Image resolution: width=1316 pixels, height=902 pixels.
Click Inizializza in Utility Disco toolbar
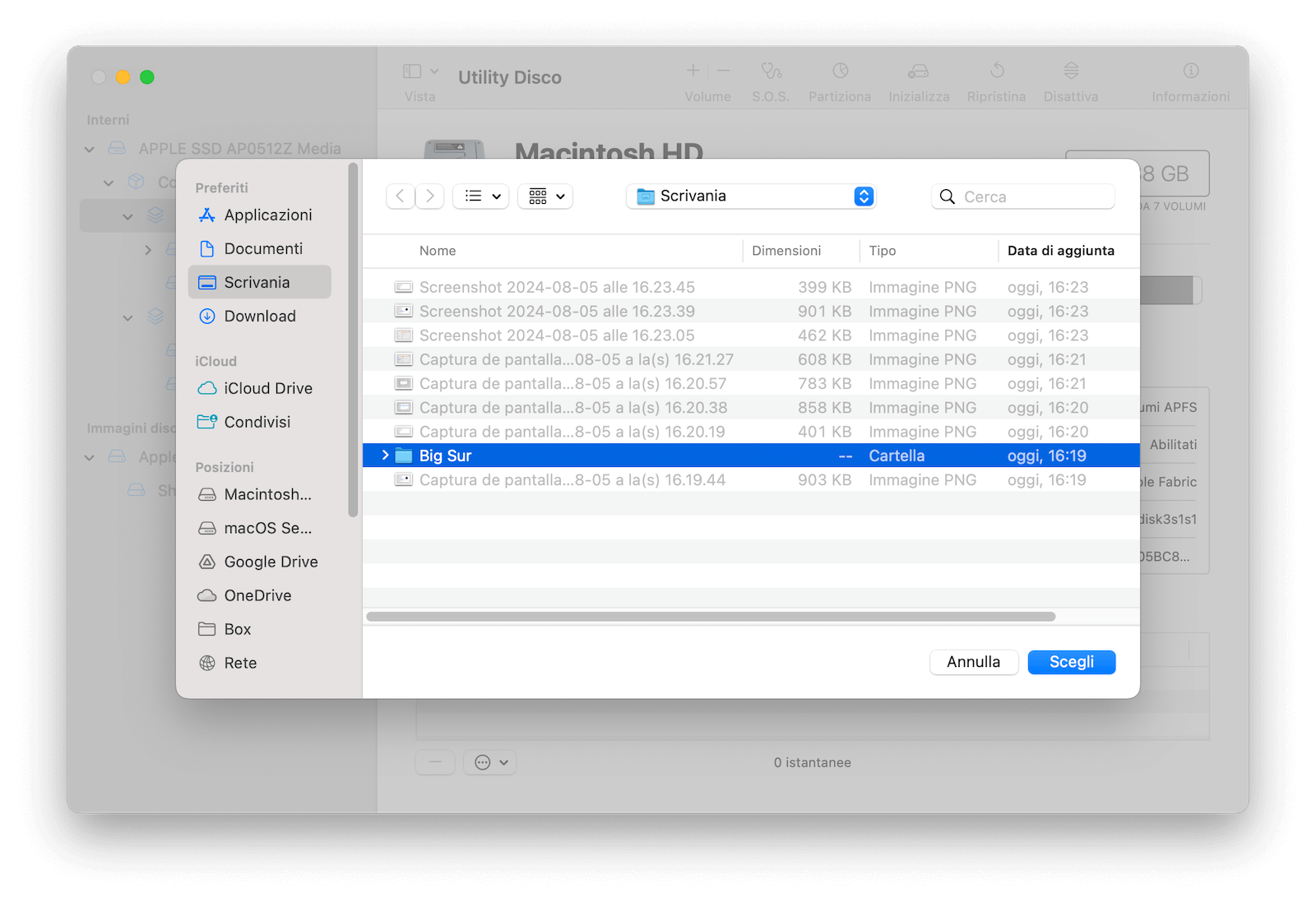tap(919, 82)
